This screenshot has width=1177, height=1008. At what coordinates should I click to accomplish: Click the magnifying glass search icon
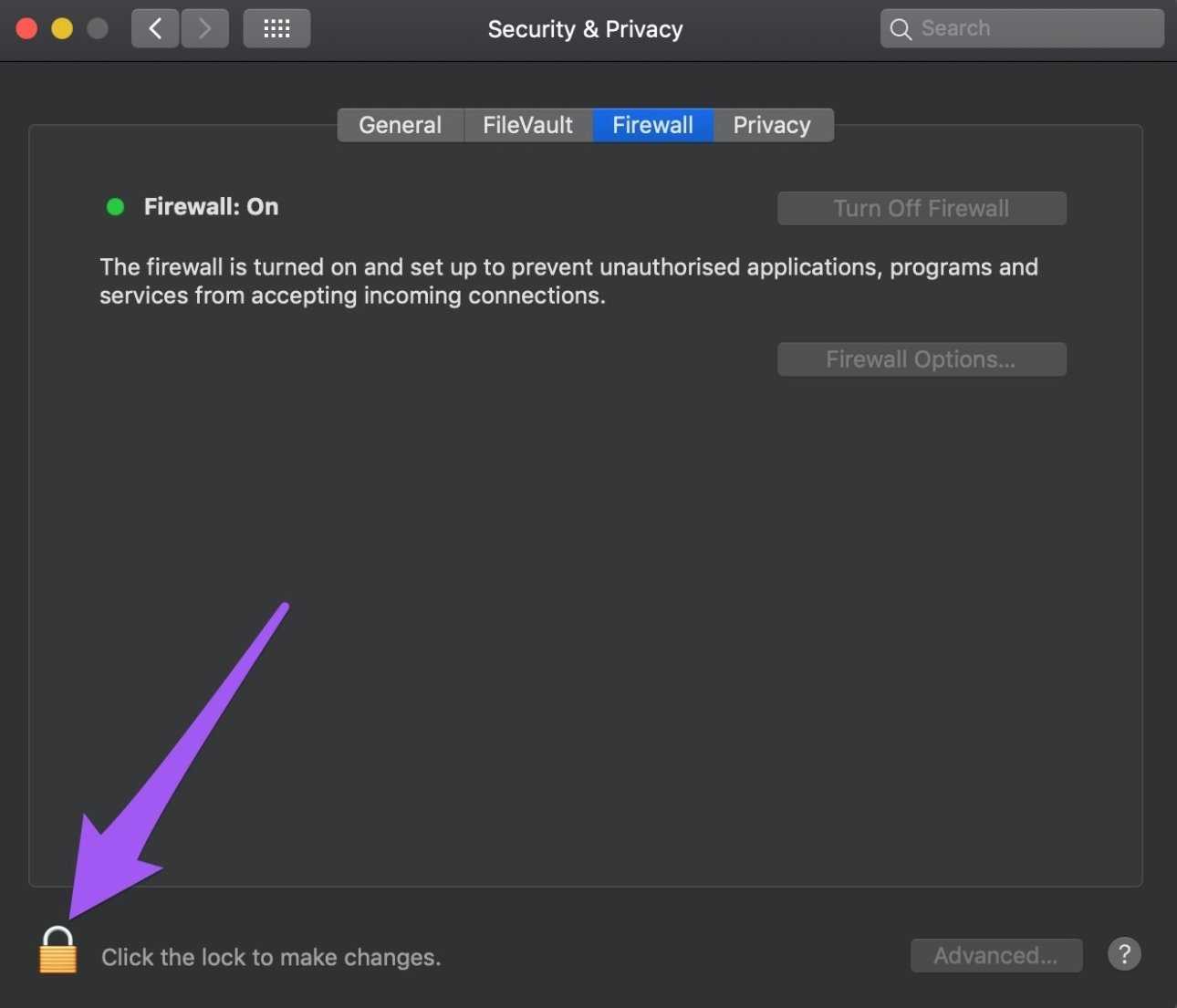[901, 29]
